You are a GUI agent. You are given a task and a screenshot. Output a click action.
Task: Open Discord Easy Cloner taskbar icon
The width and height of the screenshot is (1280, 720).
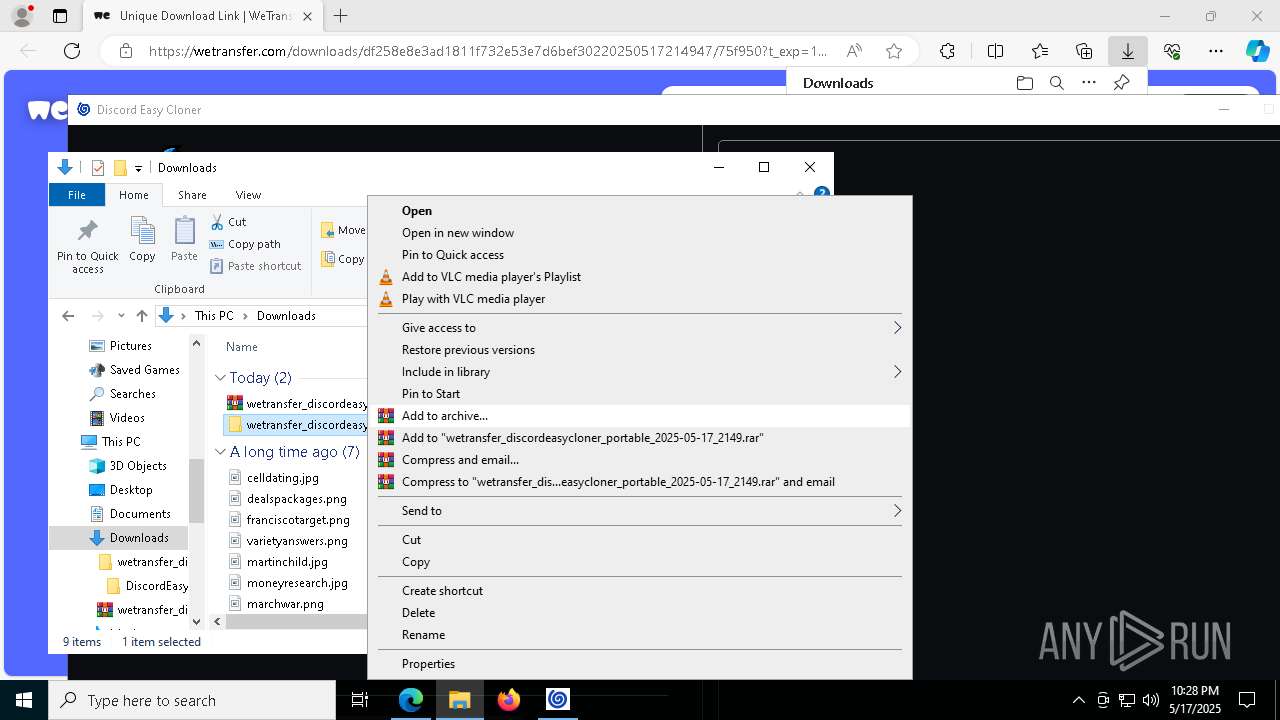557,700
